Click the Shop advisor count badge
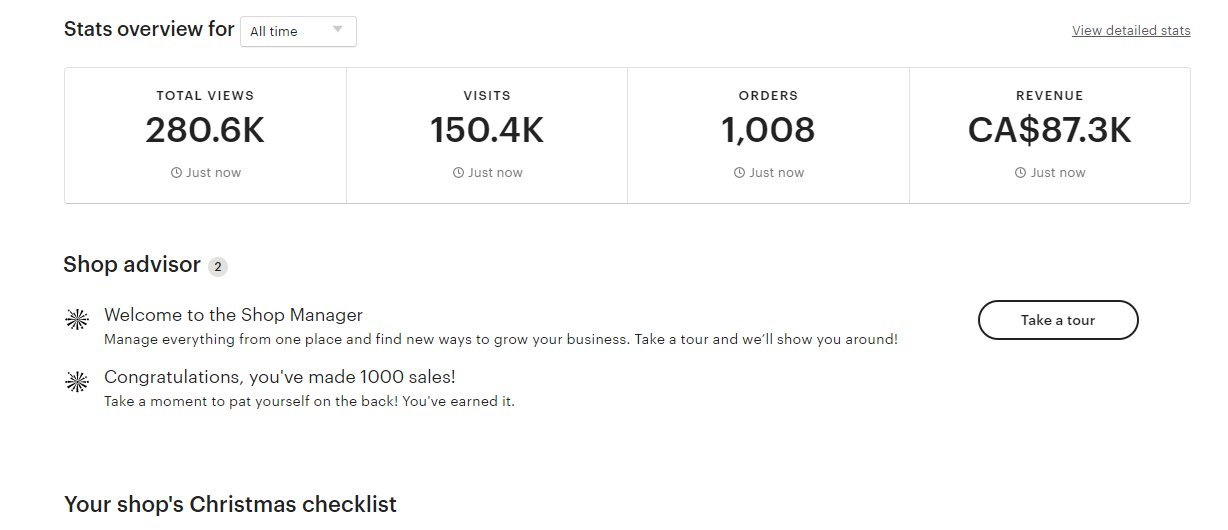This screenshot has width=1228, height=530. [218, 267]
